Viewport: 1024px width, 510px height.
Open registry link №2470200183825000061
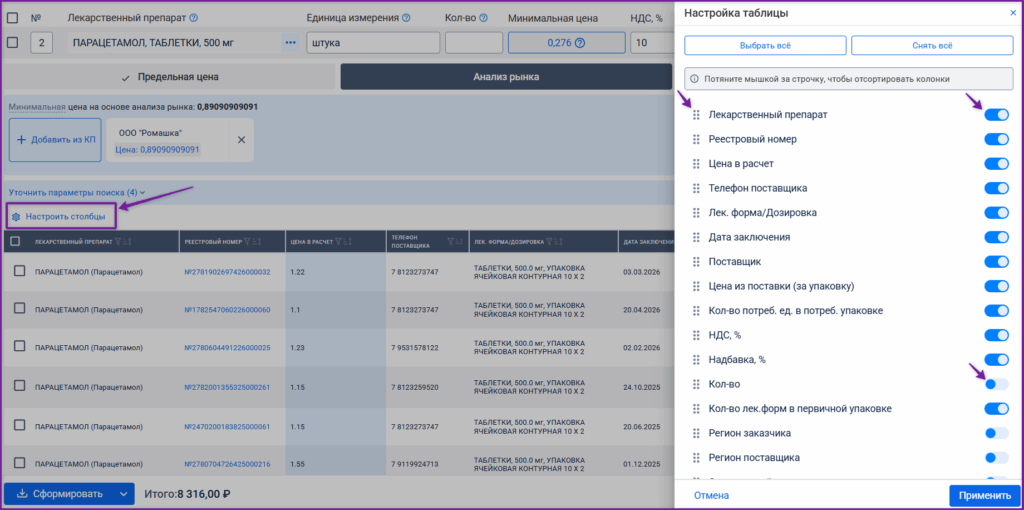[227, 426]
